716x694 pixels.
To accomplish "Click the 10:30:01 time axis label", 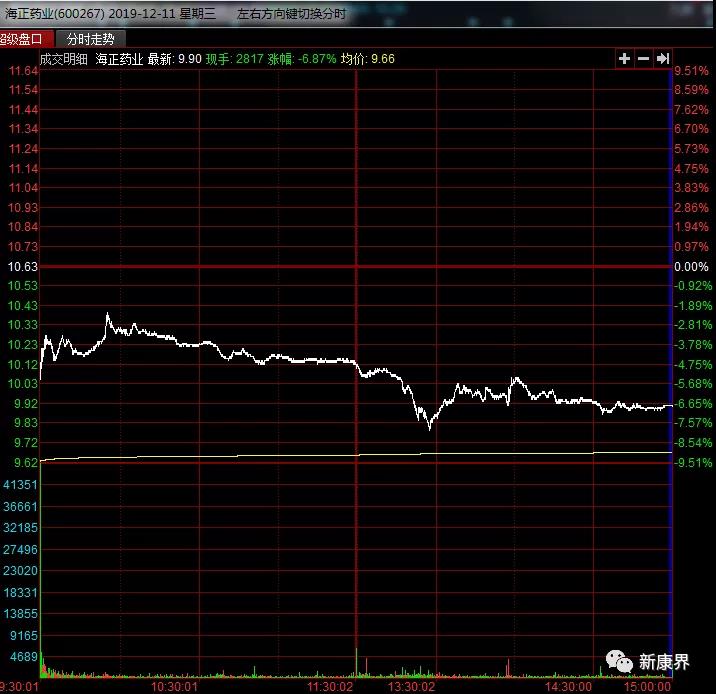I will coord(174,686).
